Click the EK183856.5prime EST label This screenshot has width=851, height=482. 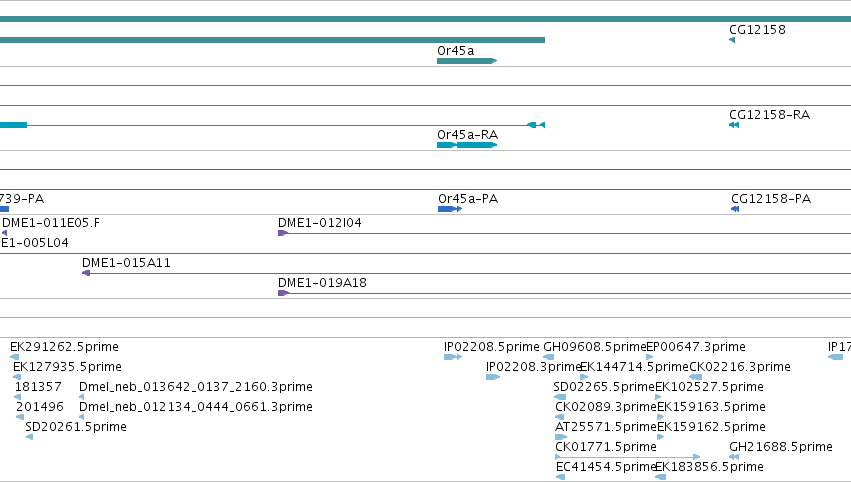(x=709, y=467)
